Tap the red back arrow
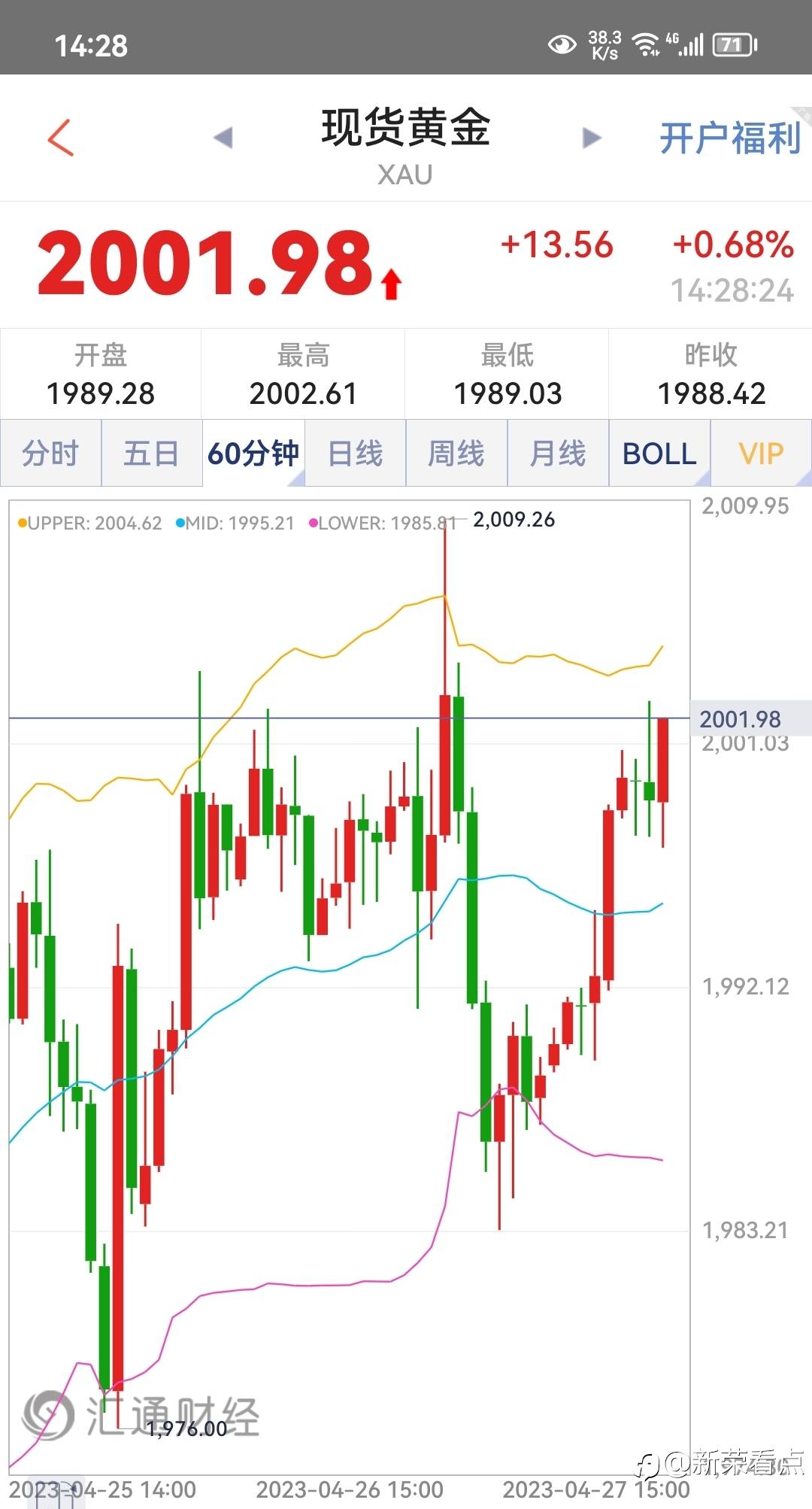This screenshot has height=1509, width=812. pos(61,138)
